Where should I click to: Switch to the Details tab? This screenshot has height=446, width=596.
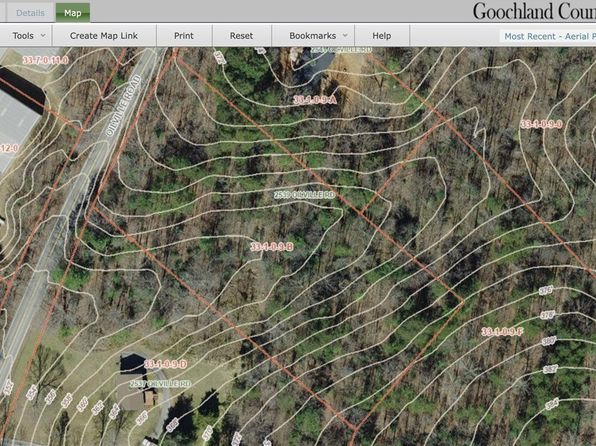[30, 13]
